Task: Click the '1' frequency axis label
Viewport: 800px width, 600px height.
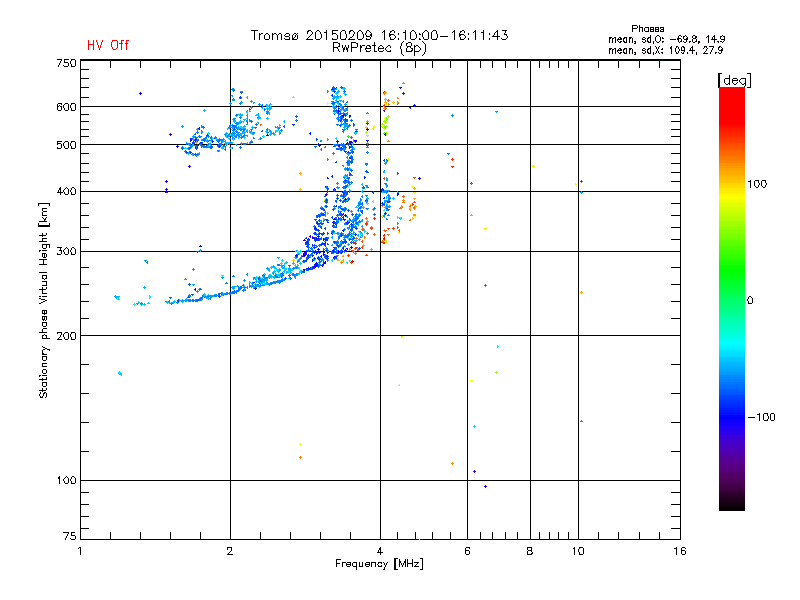Action: click(x=80, y=552)
